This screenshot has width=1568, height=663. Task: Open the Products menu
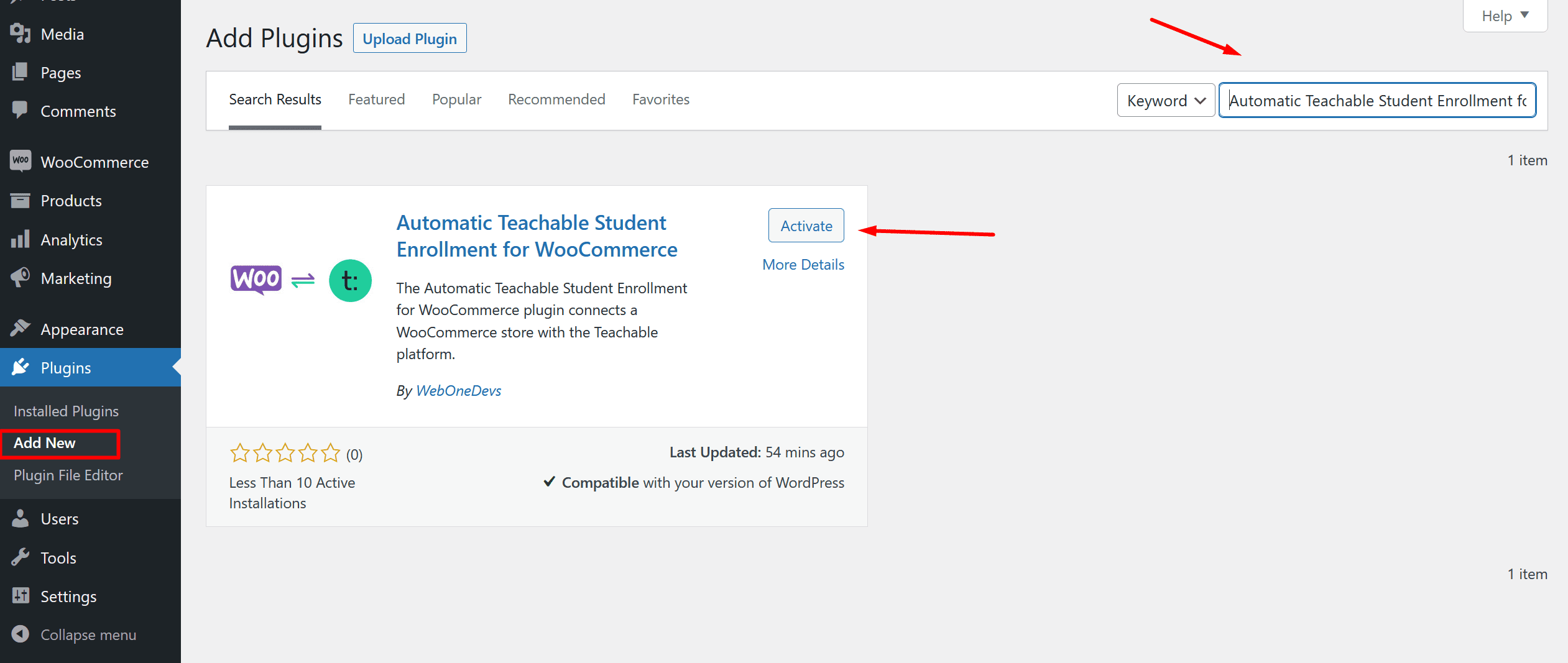[90, 201]
